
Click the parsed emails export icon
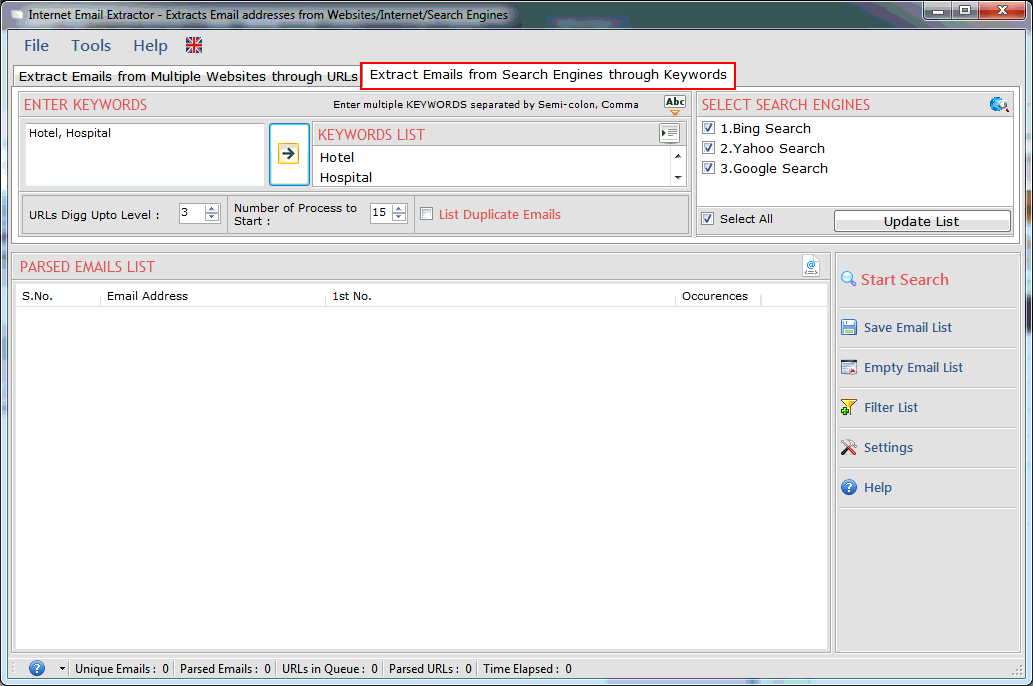pos(811,266)
